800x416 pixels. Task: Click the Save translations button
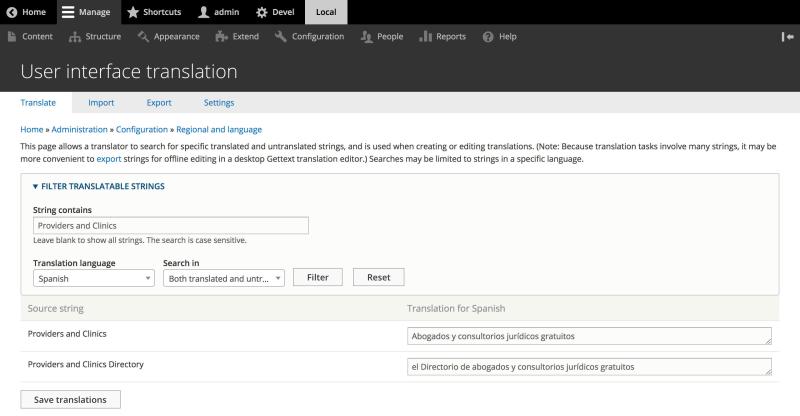coord(70,400)
